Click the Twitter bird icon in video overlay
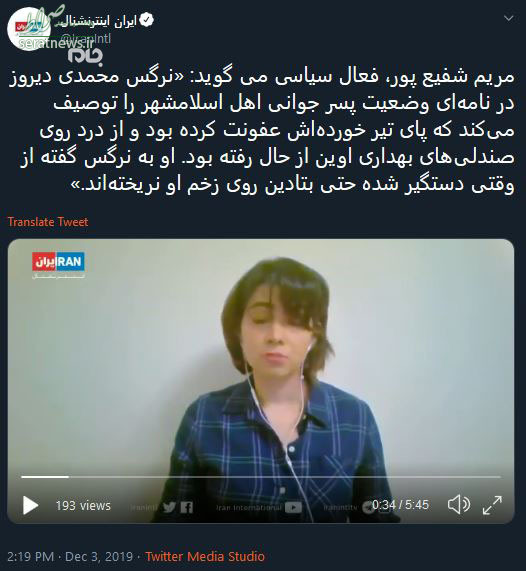526x571 pixels. click(169, 507)
